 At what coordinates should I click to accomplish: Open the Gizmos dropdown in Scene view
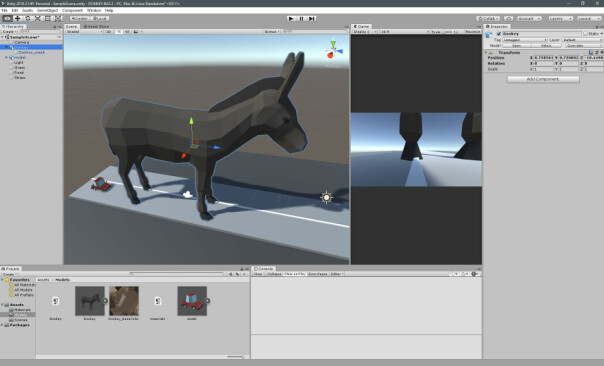point(272,32)
